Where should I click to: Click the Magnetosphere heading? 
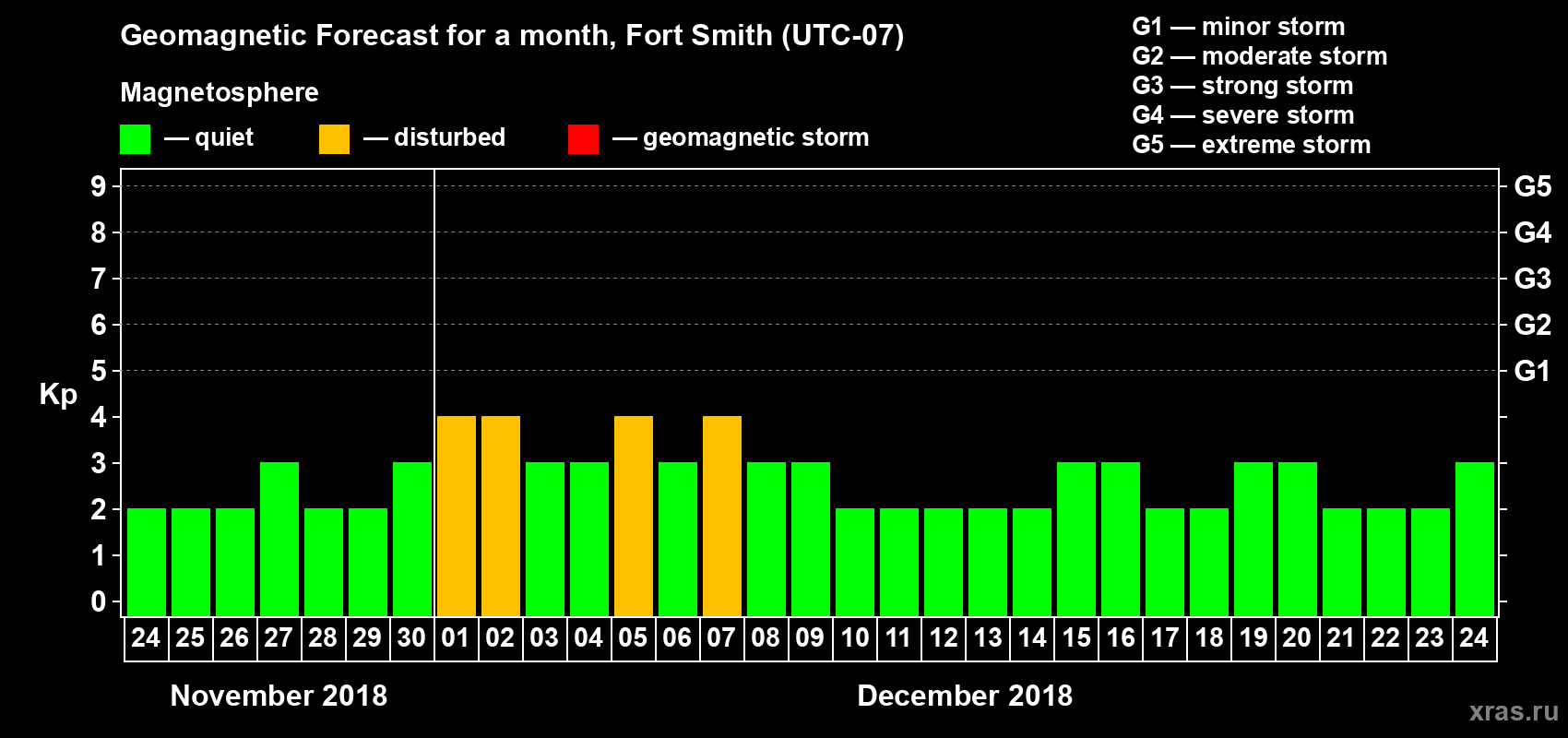click(220, 92)
